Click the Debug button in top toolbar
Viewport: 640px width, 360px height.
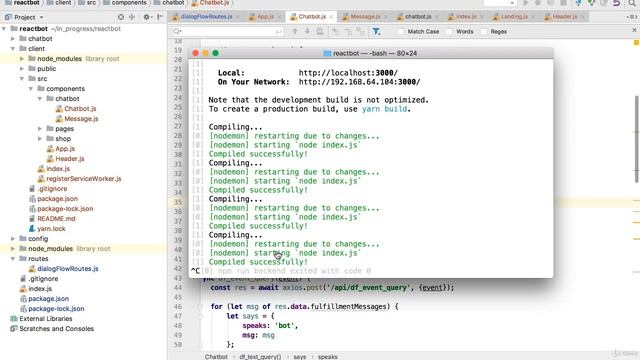(538, 3)
